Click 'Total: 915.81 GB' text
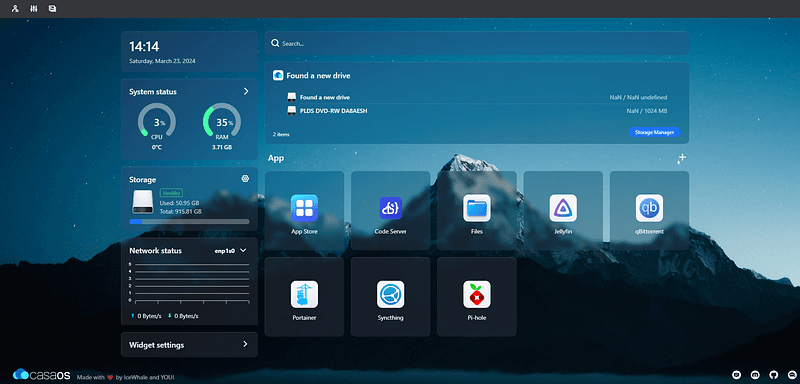This screenshot has width=800, height=384. [181, 211]
